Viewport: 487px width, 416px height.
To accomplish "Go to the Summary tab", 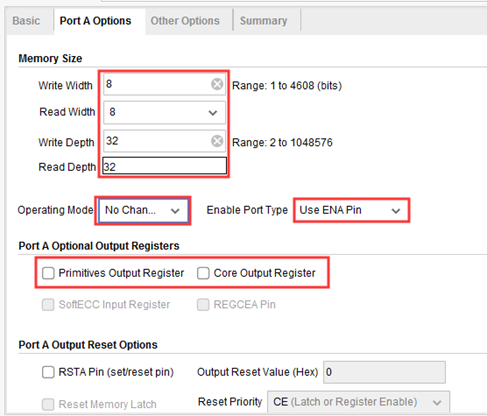I will [263, 21].
